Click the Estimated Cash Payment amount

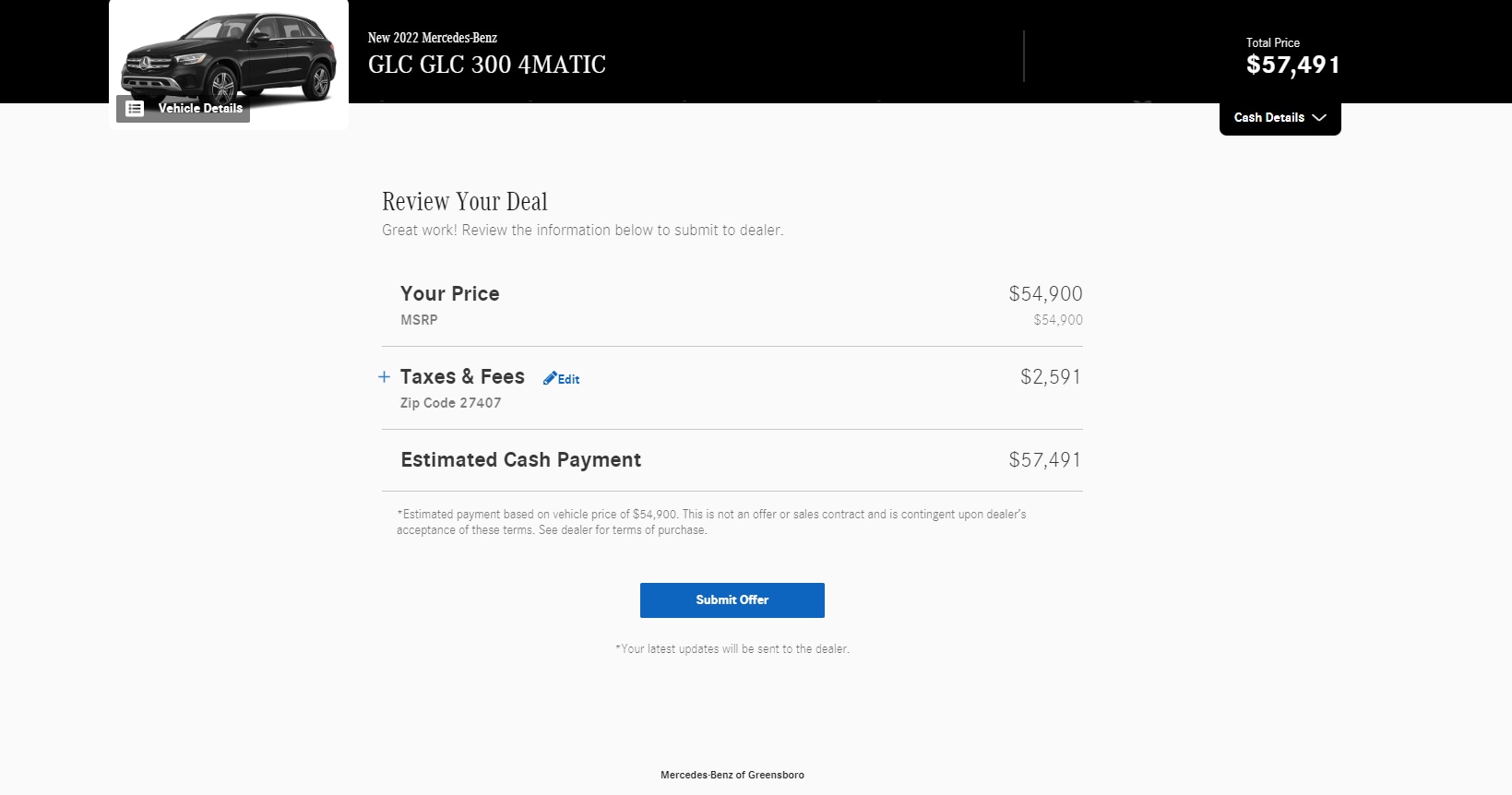[x=1044, y=459]
